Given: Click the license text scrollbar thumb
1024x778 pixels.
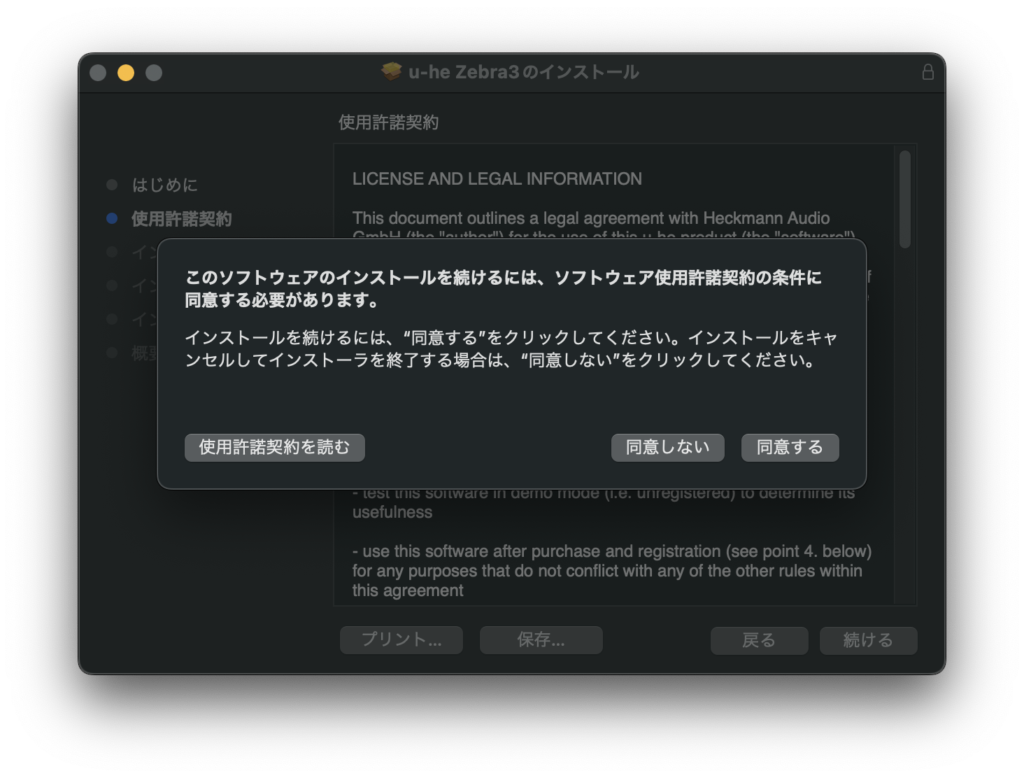Looking at the screenshot, I should click(905, 198).
